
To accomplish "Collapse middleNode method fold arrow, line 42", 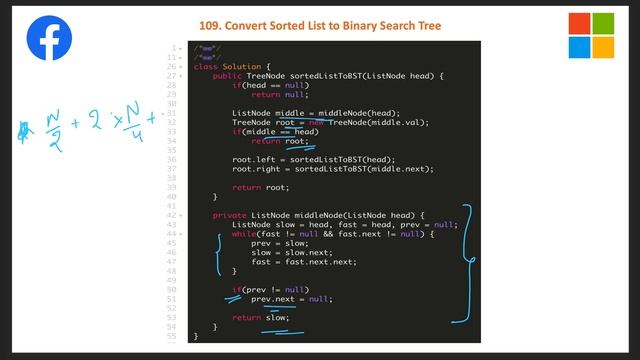I will tap(181, 216).
